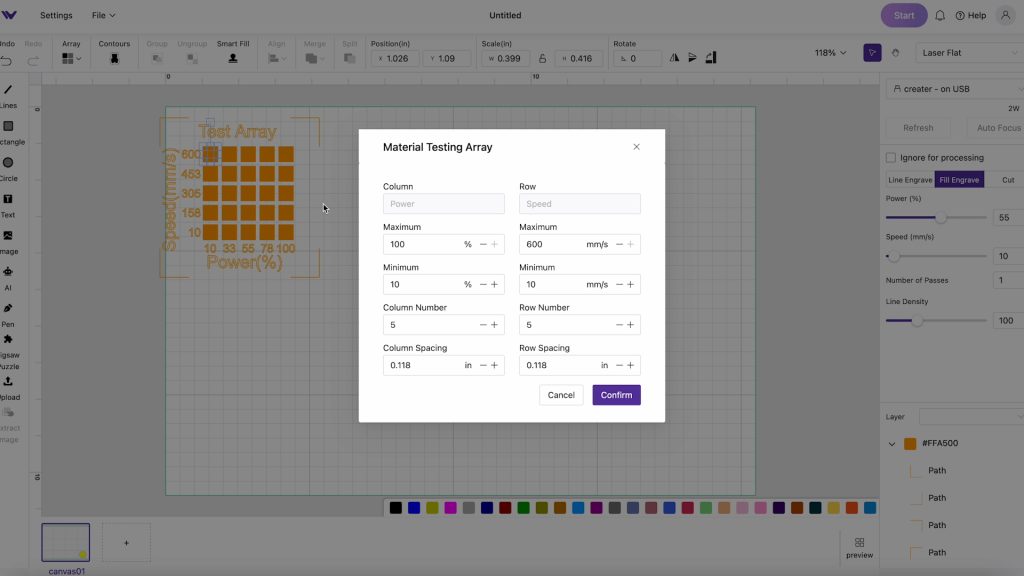Image resolution: width=1024 pixels, height=576 pixels.
Task: Switch to Cut mode
Action: [x=1008, y=179]
